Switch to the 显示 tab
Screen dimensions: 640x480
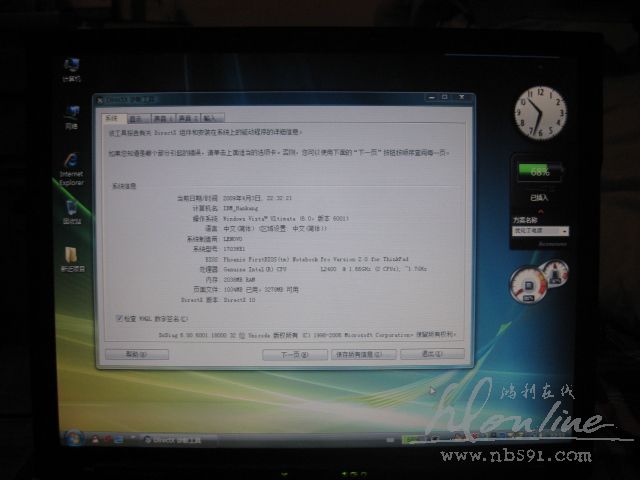click(x=139, y=119)
